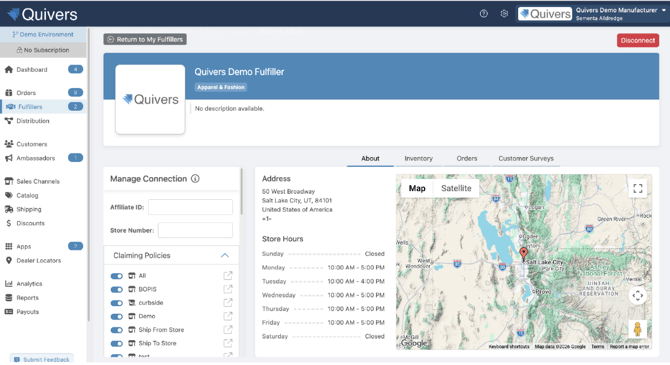Click the Fulfillers count badge
Screen dimensions: 670x365
[x=76, y=106]
